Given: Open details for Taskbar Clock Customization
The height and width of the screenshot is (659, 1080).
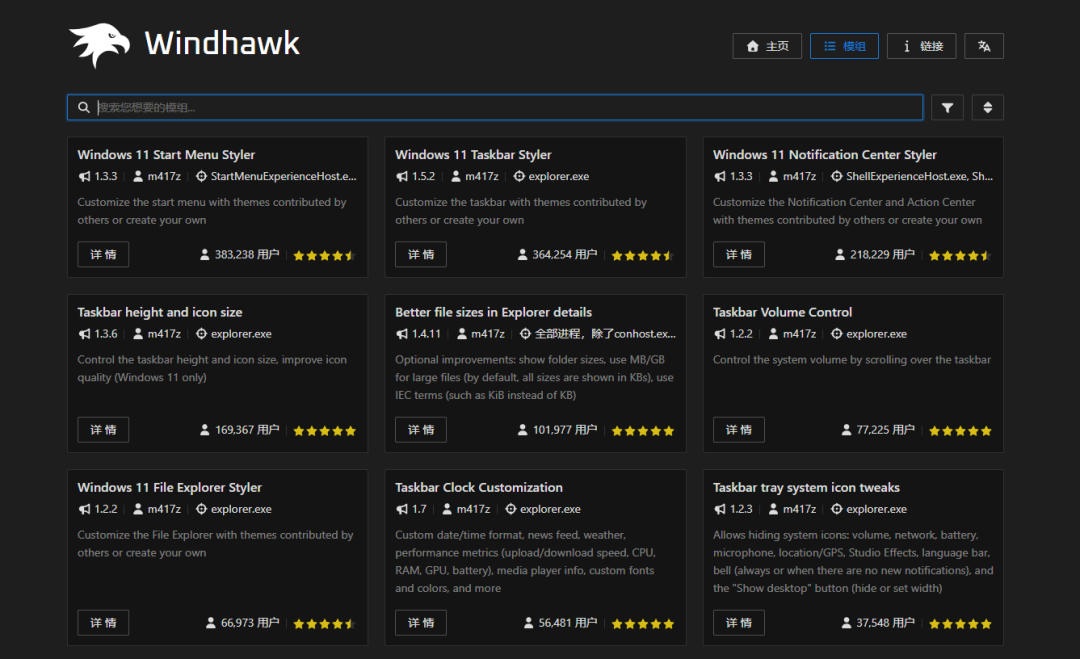Looking at the screenshot, I should [421, 623].
